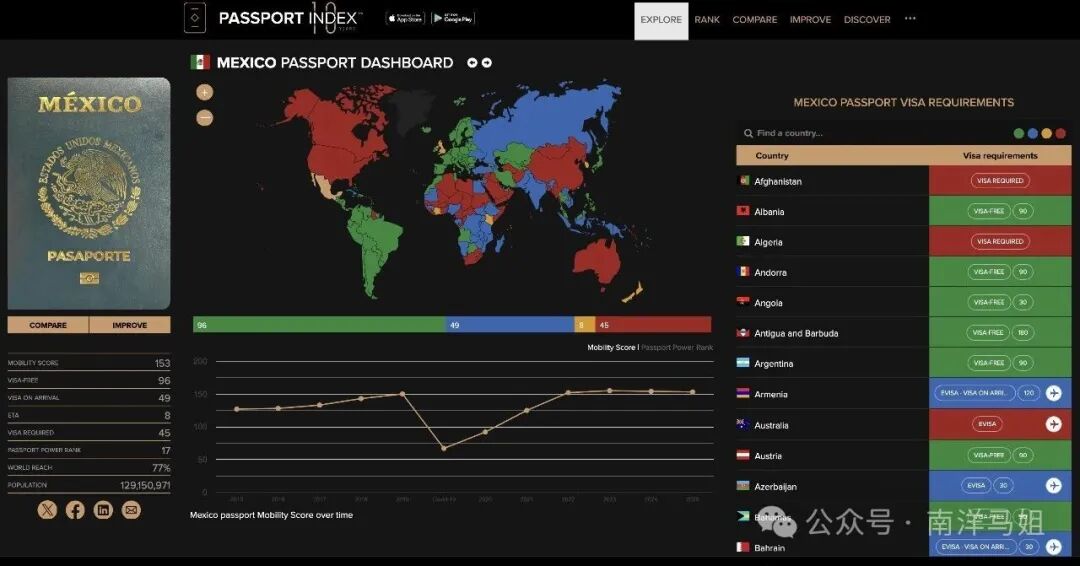
Task: Click the Mexico flag icon in dashboard title
Action: (x=200, y=63)
